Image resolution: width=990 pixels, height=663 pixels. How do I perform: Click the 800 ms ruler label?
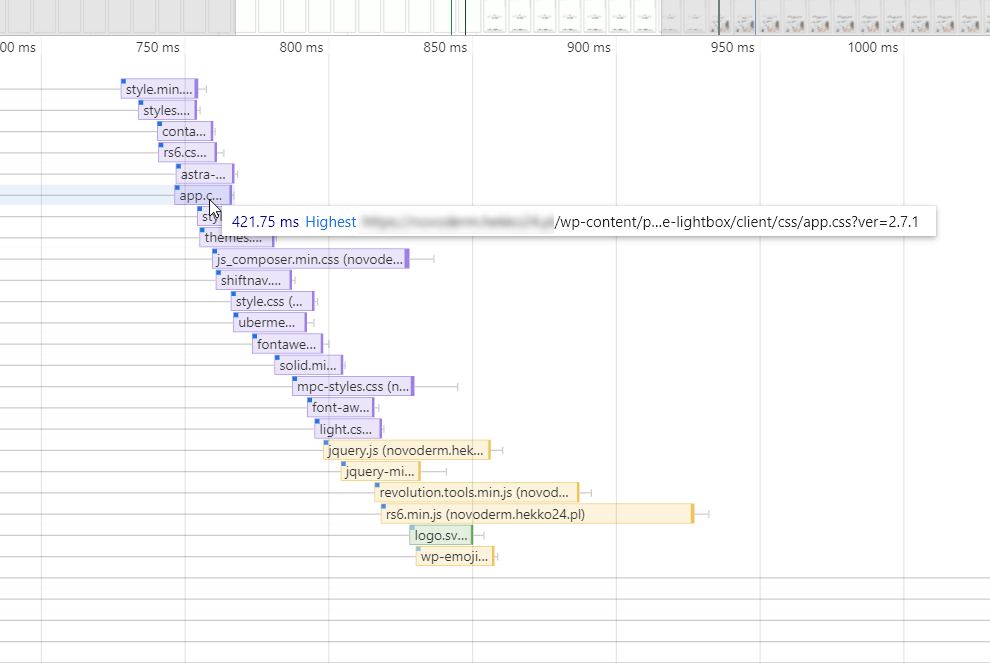point(301,47)
